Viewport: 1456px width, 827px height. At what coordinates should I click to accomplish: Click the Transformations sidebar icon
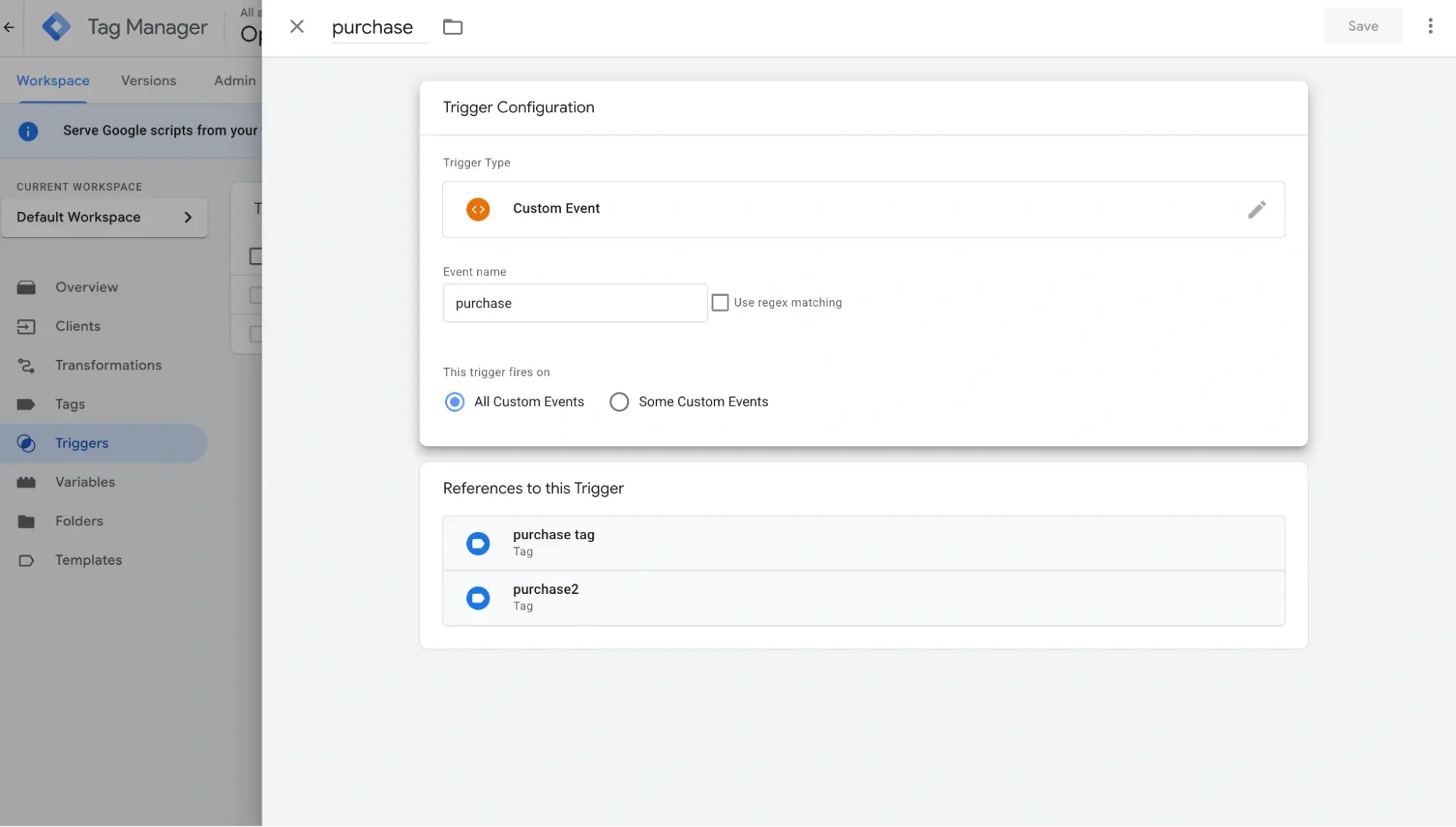point(26,365)
